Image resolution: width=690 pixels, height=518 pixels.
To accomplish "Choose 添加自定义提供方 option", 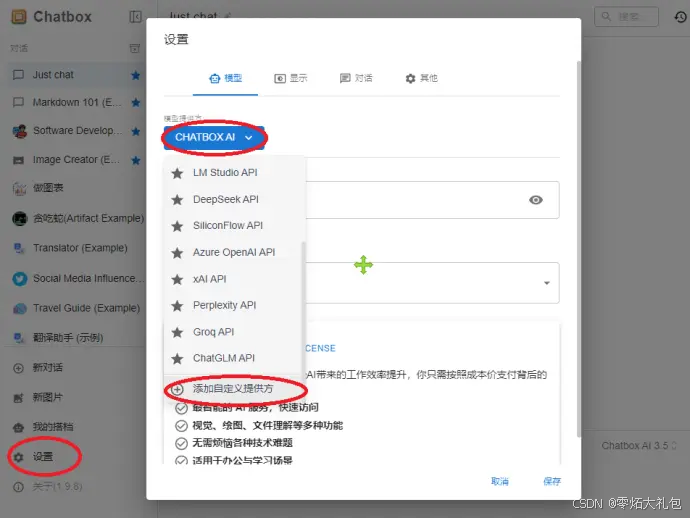I will (x=234, y=389).
